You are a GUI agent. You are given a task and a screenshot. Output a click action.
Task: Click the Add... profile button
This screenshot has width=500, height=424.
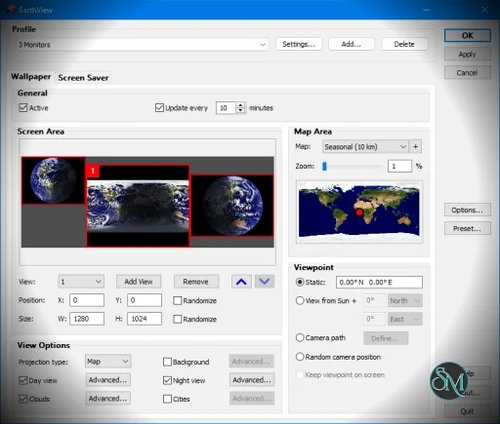351,44
